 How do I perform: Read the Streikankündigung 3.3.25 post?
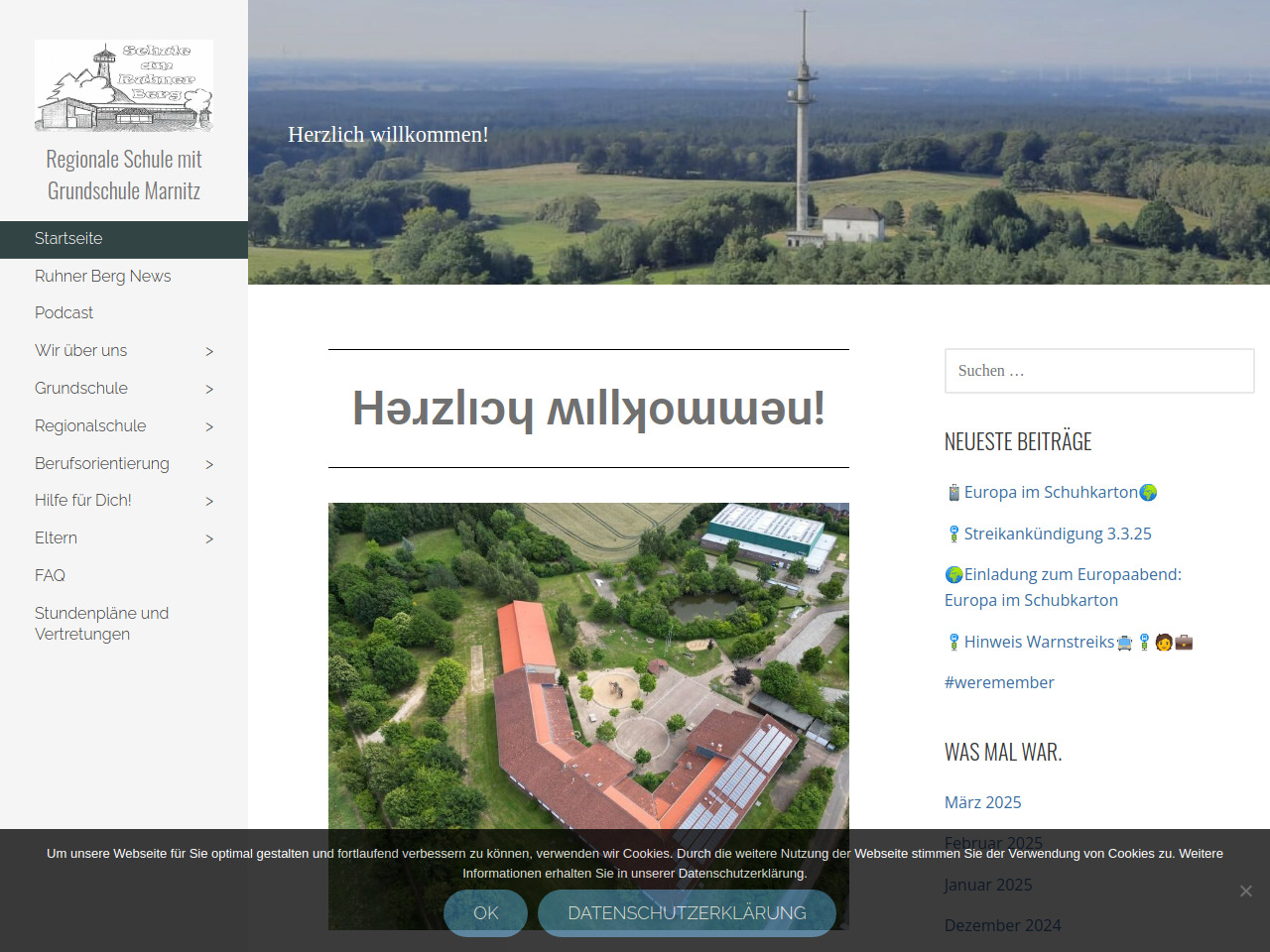click(1058, 534)
